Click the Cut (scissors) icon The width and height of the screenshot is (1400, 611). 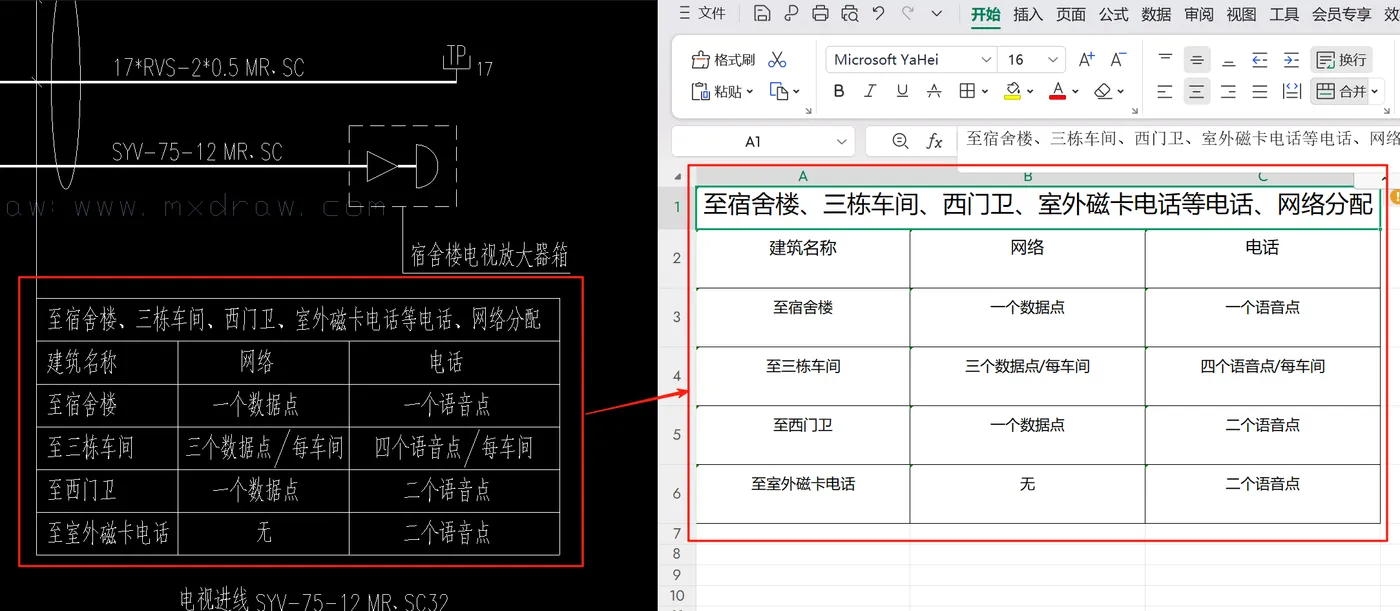click(777, 59)
